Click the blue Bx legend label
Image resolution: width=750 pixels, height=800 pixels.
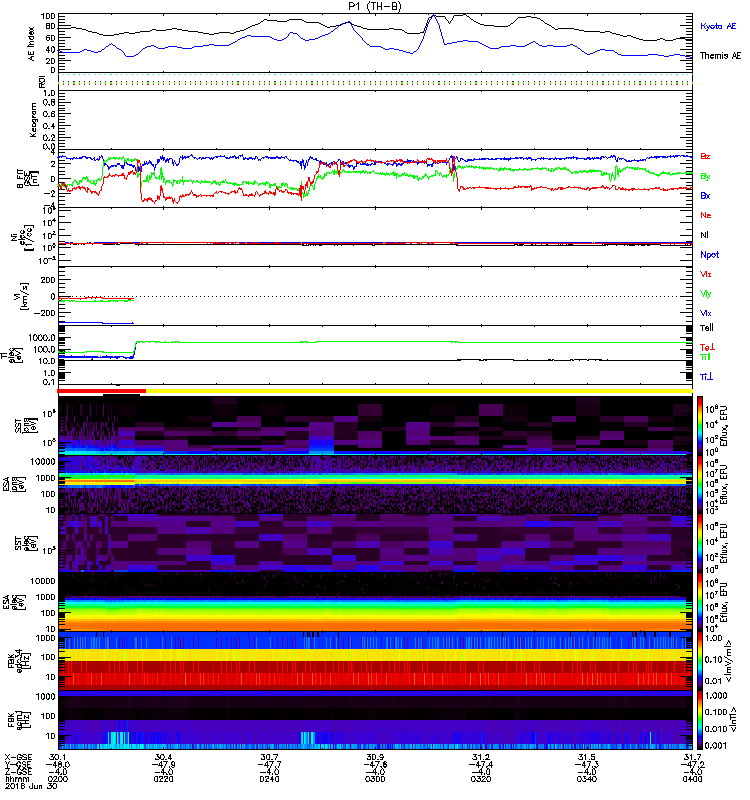pos(705,195)
